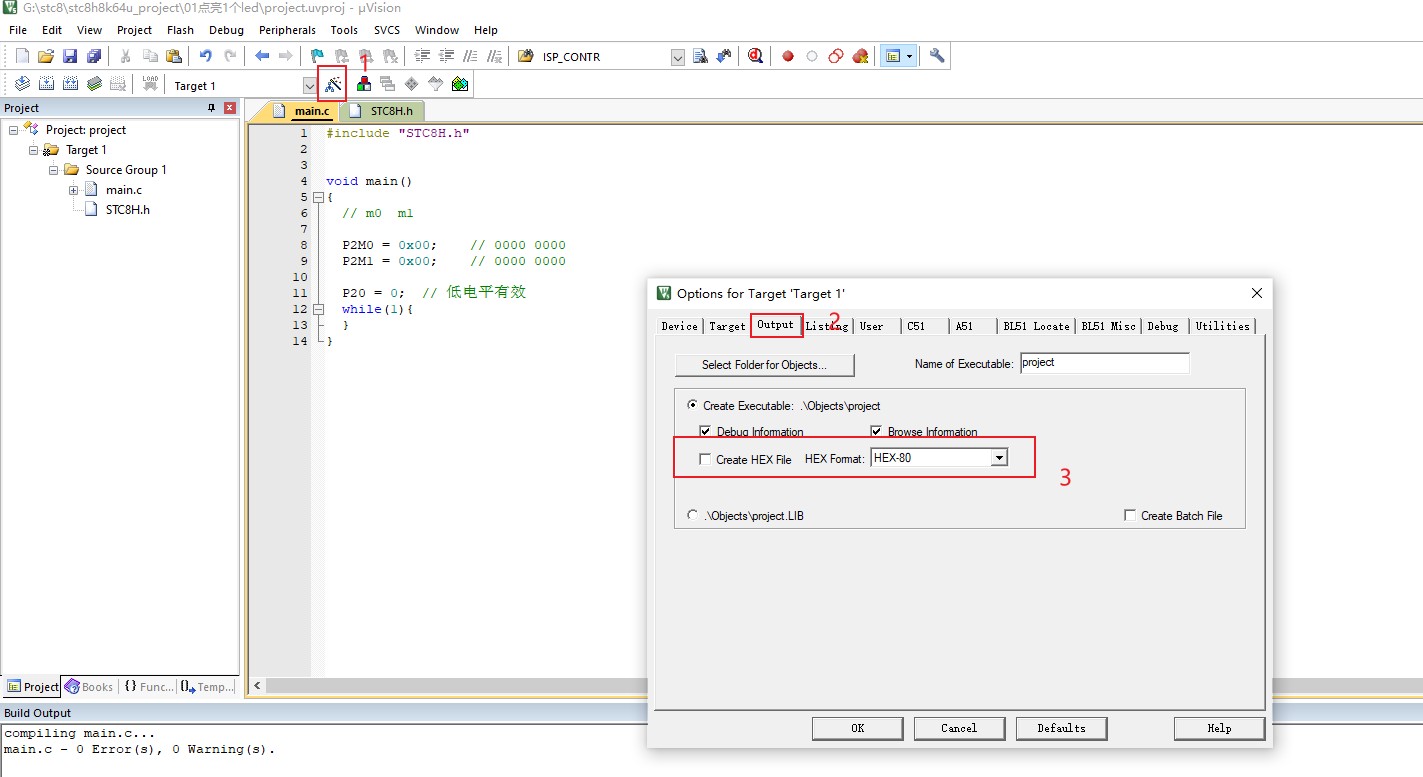Click the Open file folder icon

pos(46,56)
